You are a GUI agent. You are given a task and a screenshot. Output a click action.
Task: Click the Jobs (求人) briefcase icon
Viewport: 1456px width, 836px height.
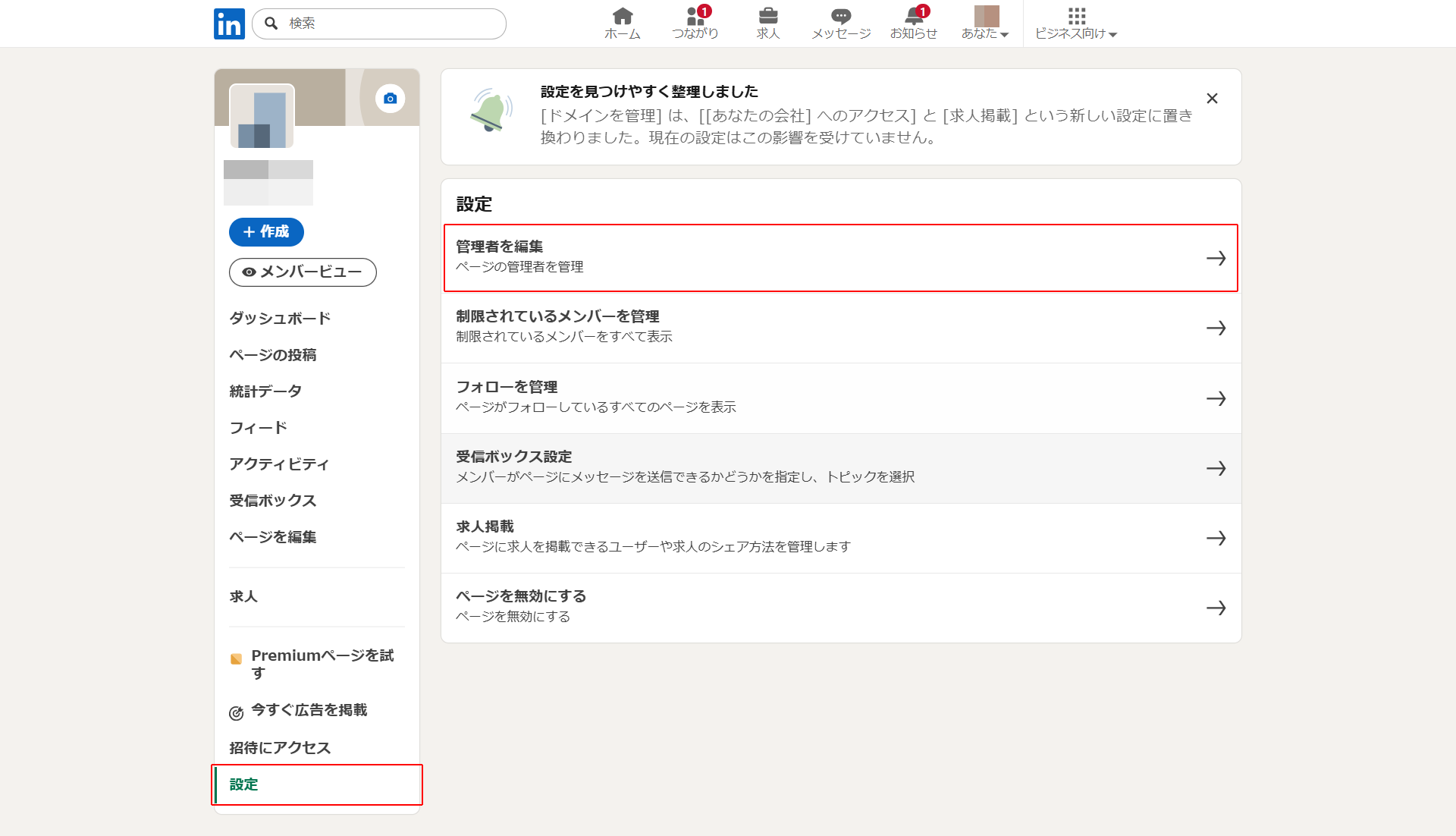point(767,16)
